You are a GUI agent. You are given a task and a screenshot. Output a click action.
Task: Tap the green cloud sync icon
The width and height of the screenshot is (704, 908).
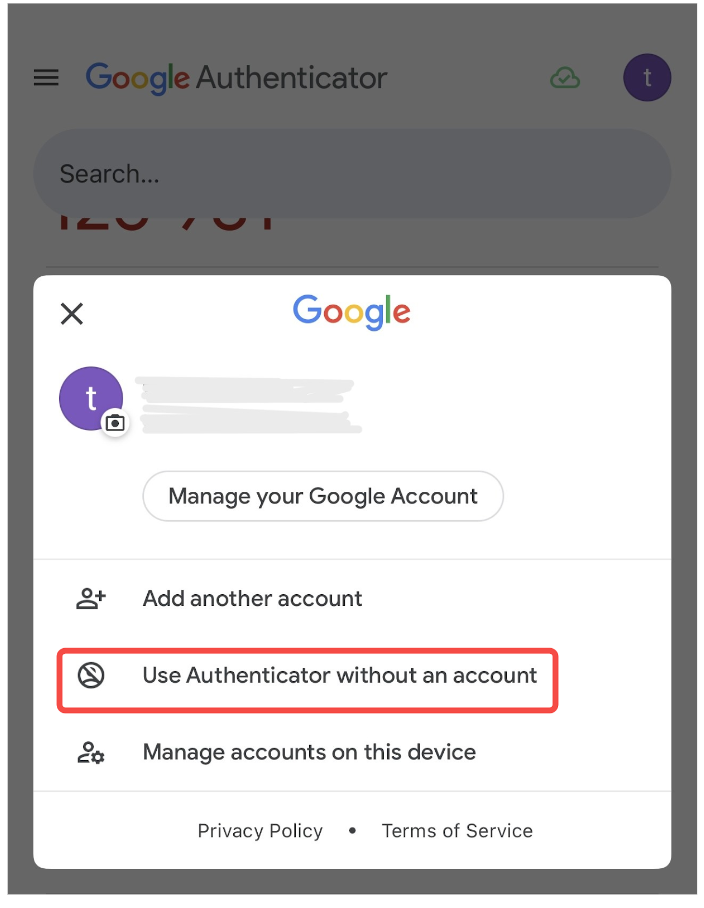(564, 78)
